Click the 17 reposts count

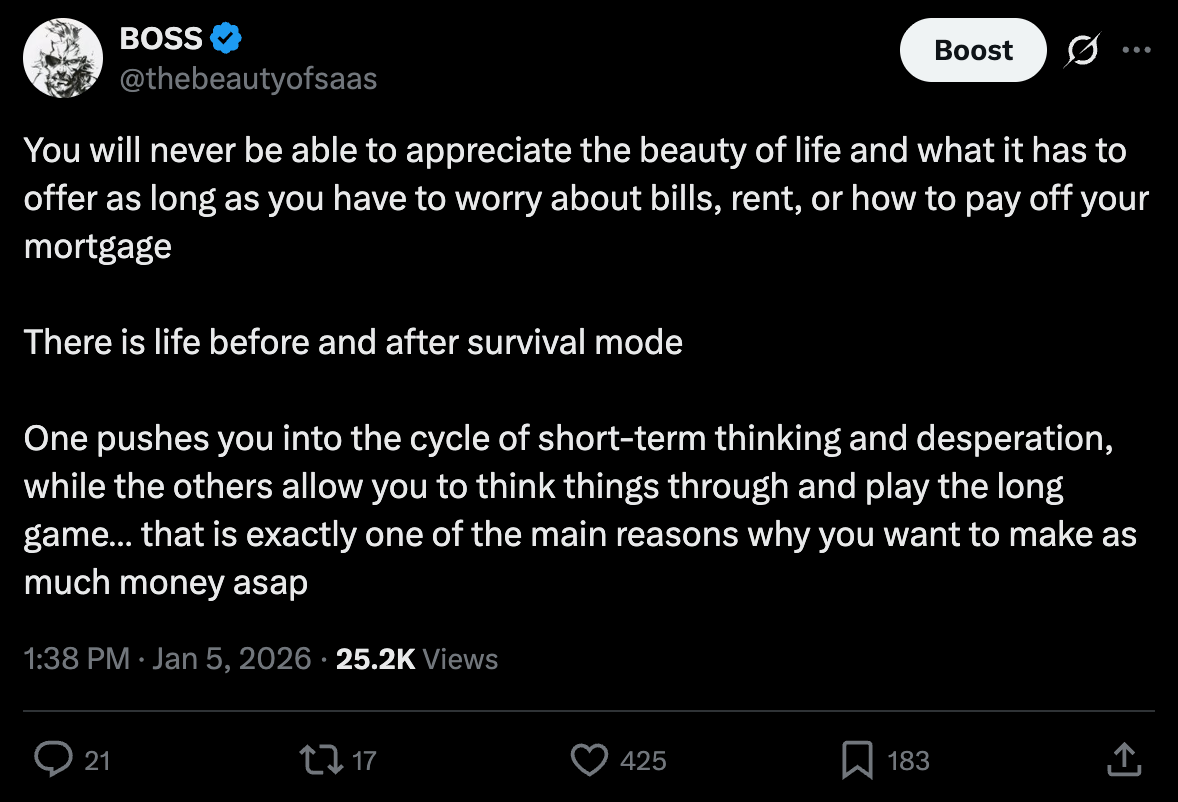(x=364, y=761)
